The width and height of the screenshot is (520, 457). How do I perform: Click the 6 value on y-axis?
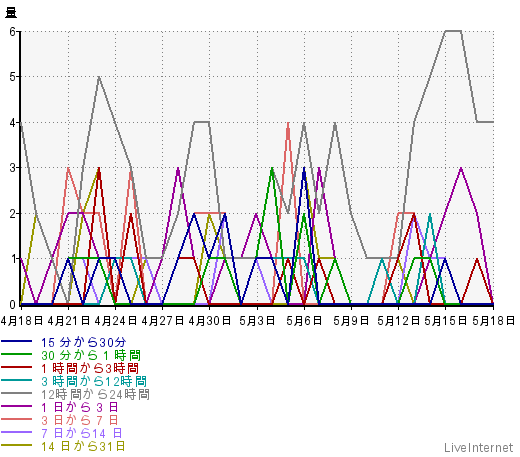[x=12, y=32]
